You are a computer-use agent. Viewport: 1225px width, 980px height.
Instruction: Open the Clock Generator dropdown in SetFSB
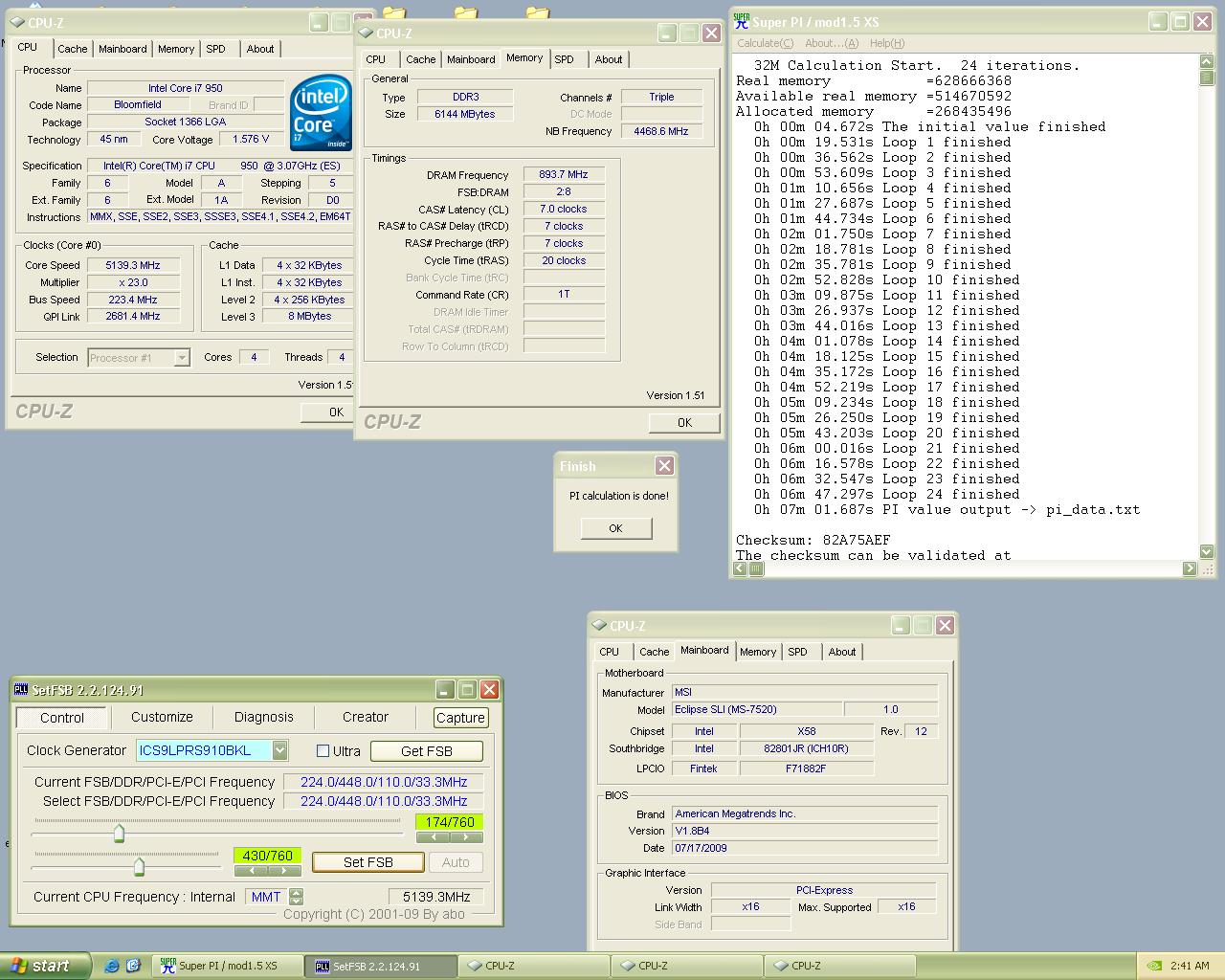click(279, 750)
